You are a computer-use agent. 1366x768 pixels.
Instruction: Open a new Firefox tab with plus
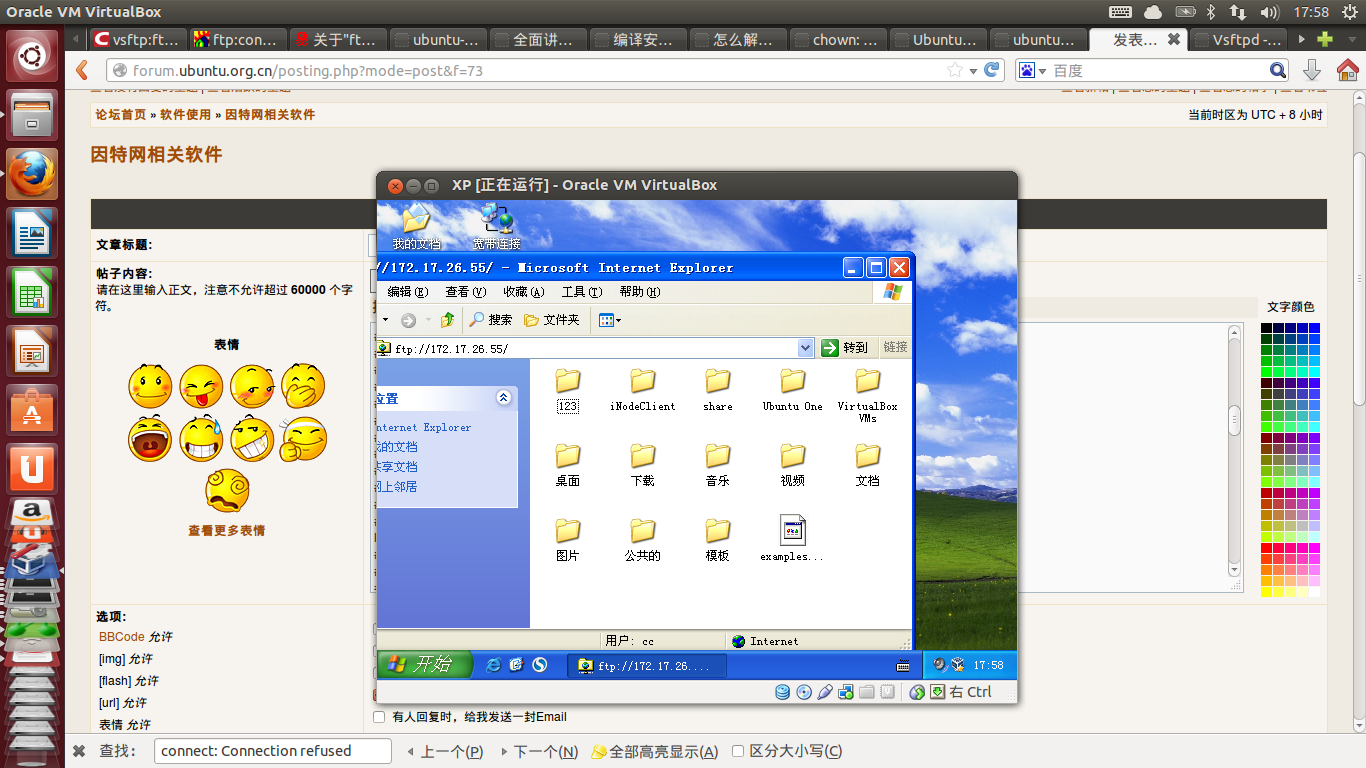coord(1325,39)
